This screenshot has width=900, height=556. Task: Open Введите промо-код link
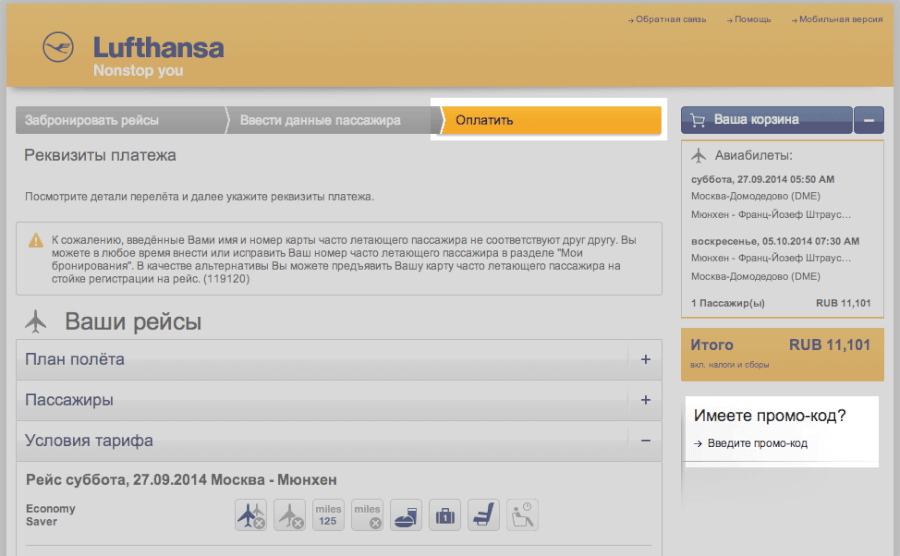pyautogui.click(x=756, y=443)
